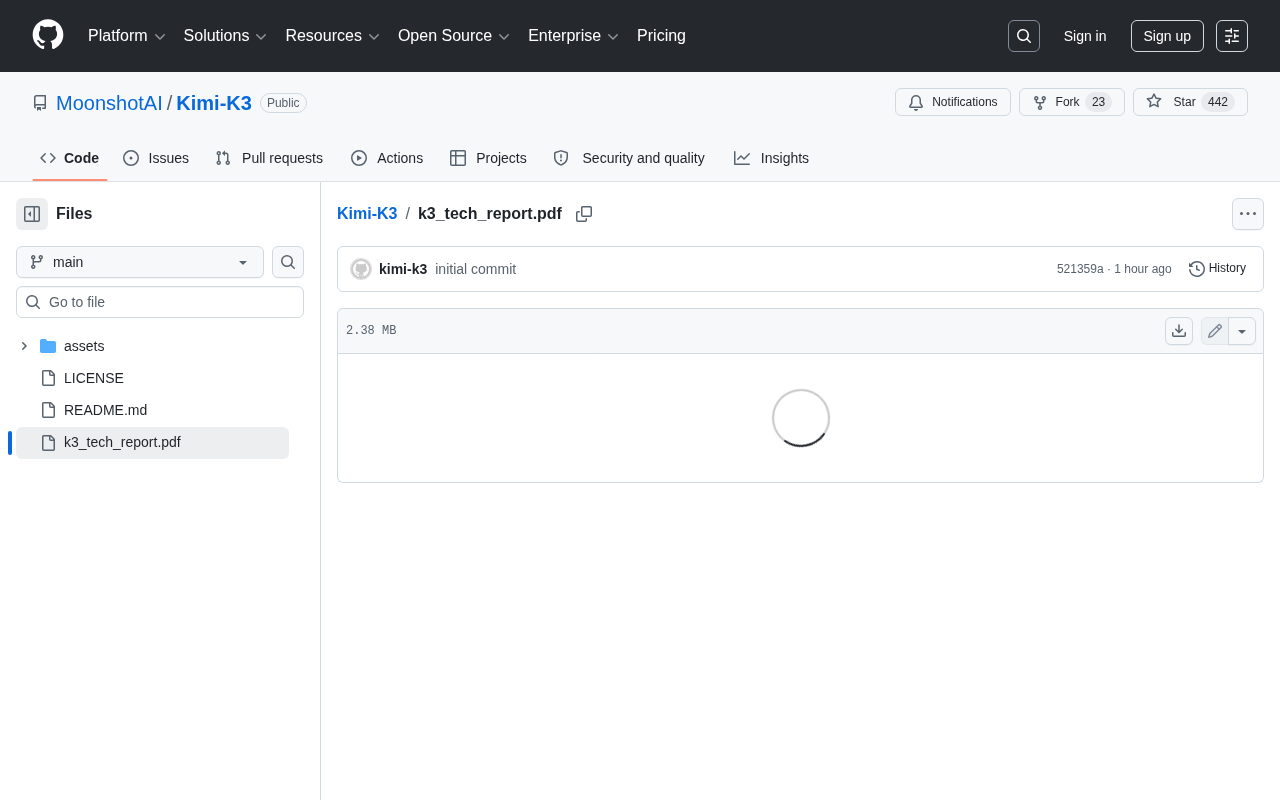The width and height of the screenshot is (1280, 800).
Task: Click the Public repository badge
Action: (x=283, y=103)
